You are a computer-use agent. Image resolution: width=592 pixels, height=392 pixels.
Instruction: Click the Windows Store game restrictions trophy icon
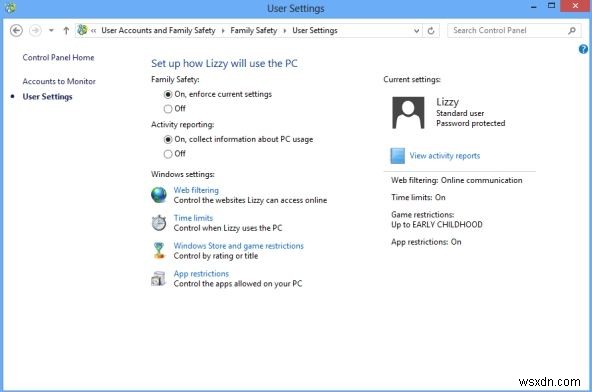pos(159,250)
